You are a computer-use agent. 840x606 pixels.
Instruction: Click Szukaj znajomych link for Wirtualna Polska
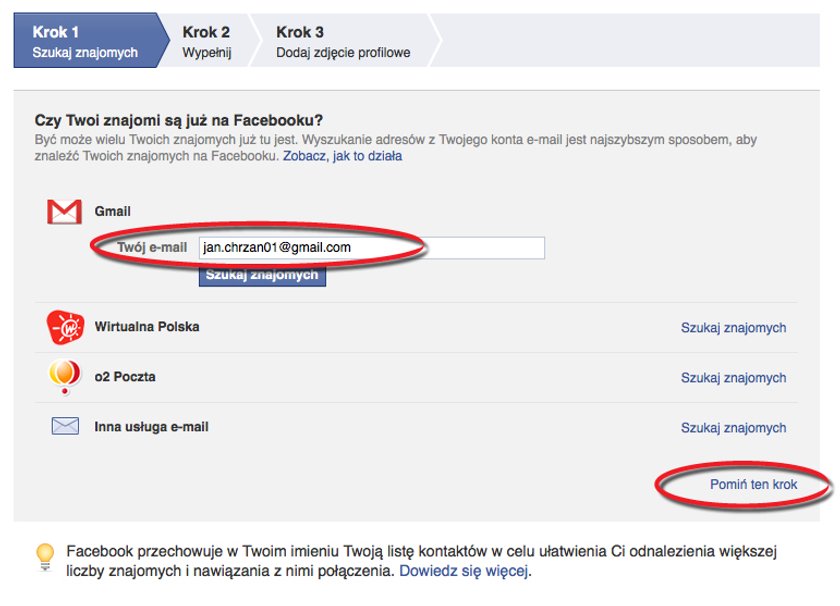733,327
